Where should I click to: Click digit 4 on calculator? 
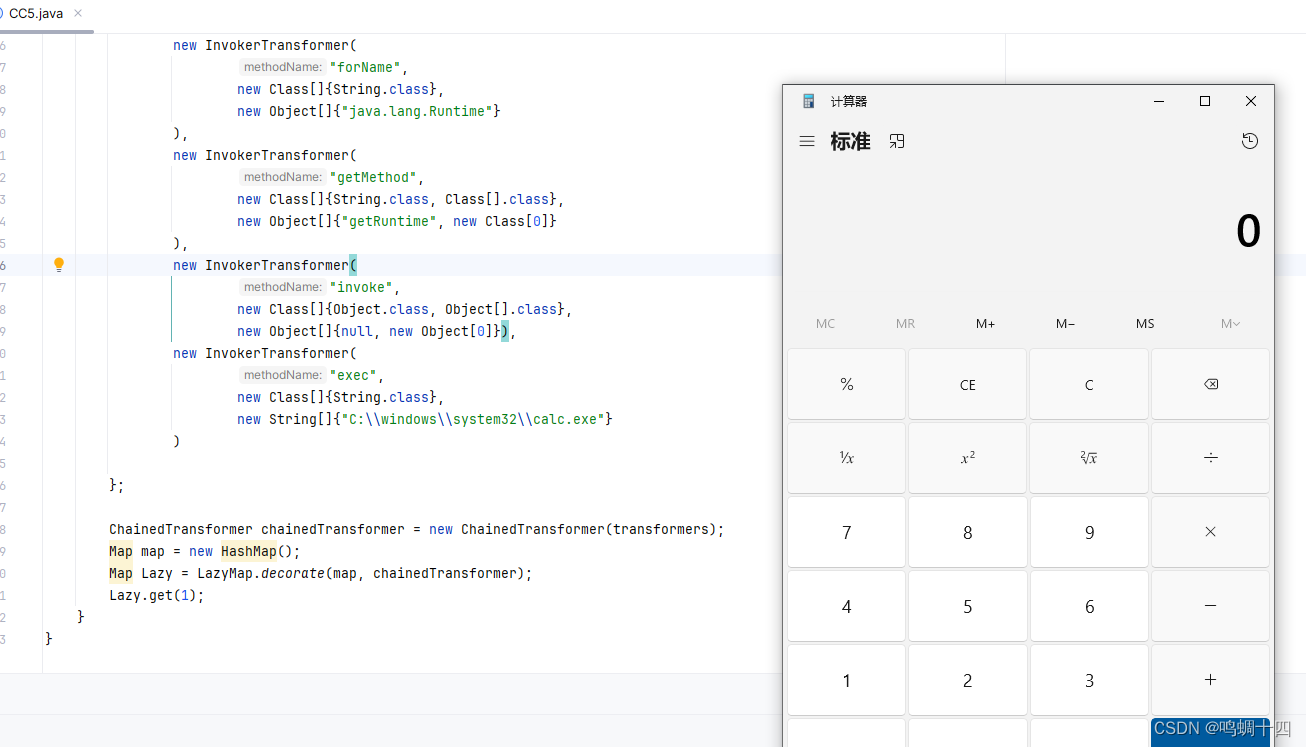pyautogui.click(x=847, y=606)
